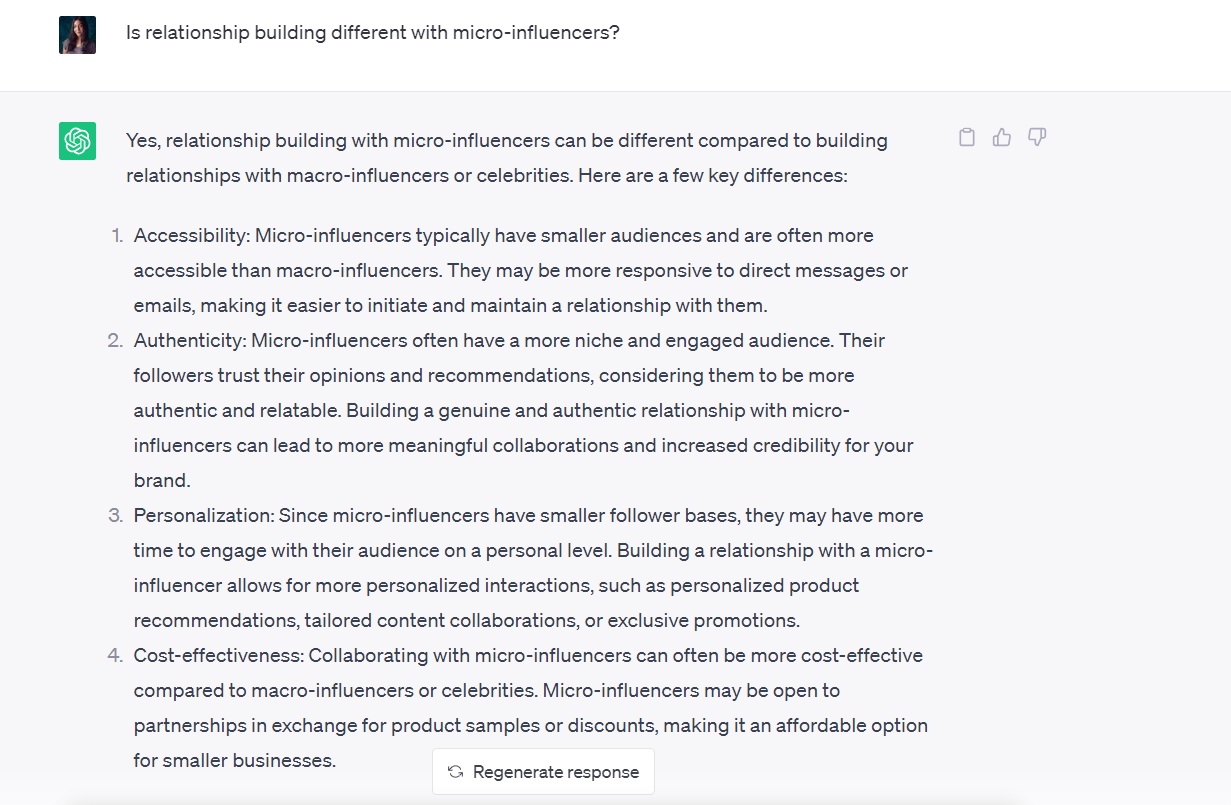Copy the assistant response with the clipboard icon
The height and width of the screenshot is (805, 1231).
(967, 138)
